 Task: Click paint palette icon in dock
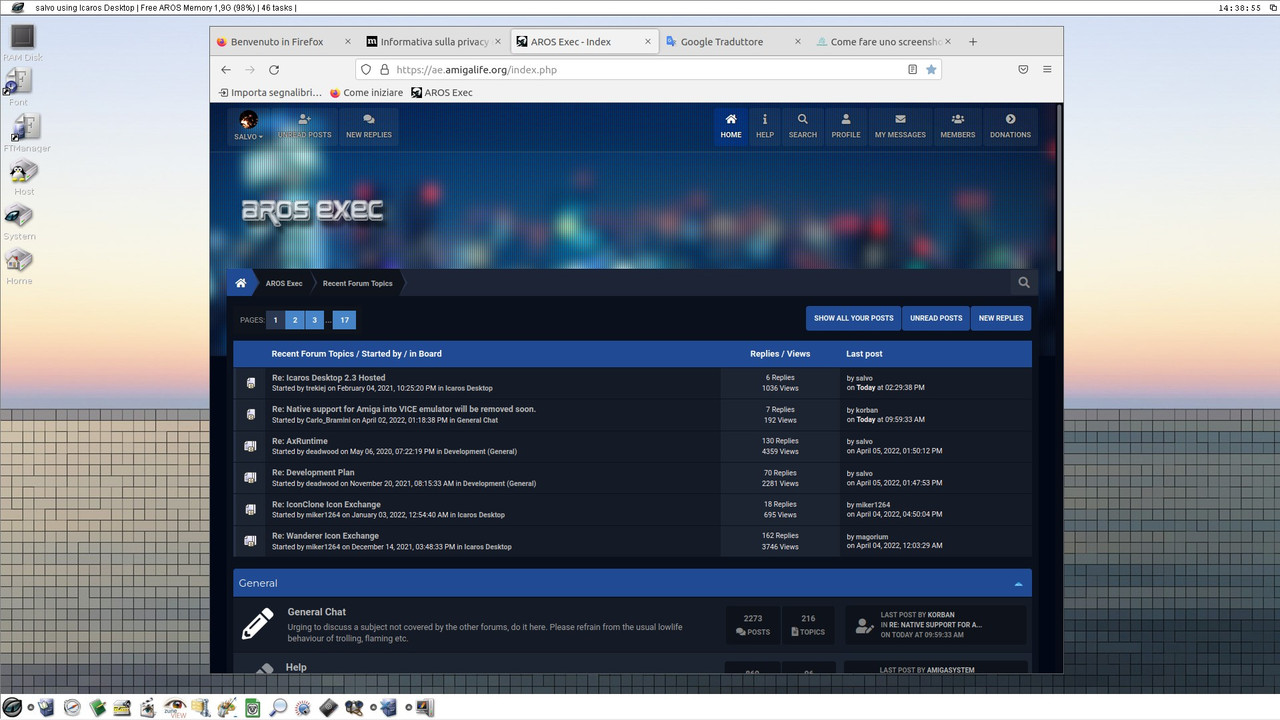point(227,707)
